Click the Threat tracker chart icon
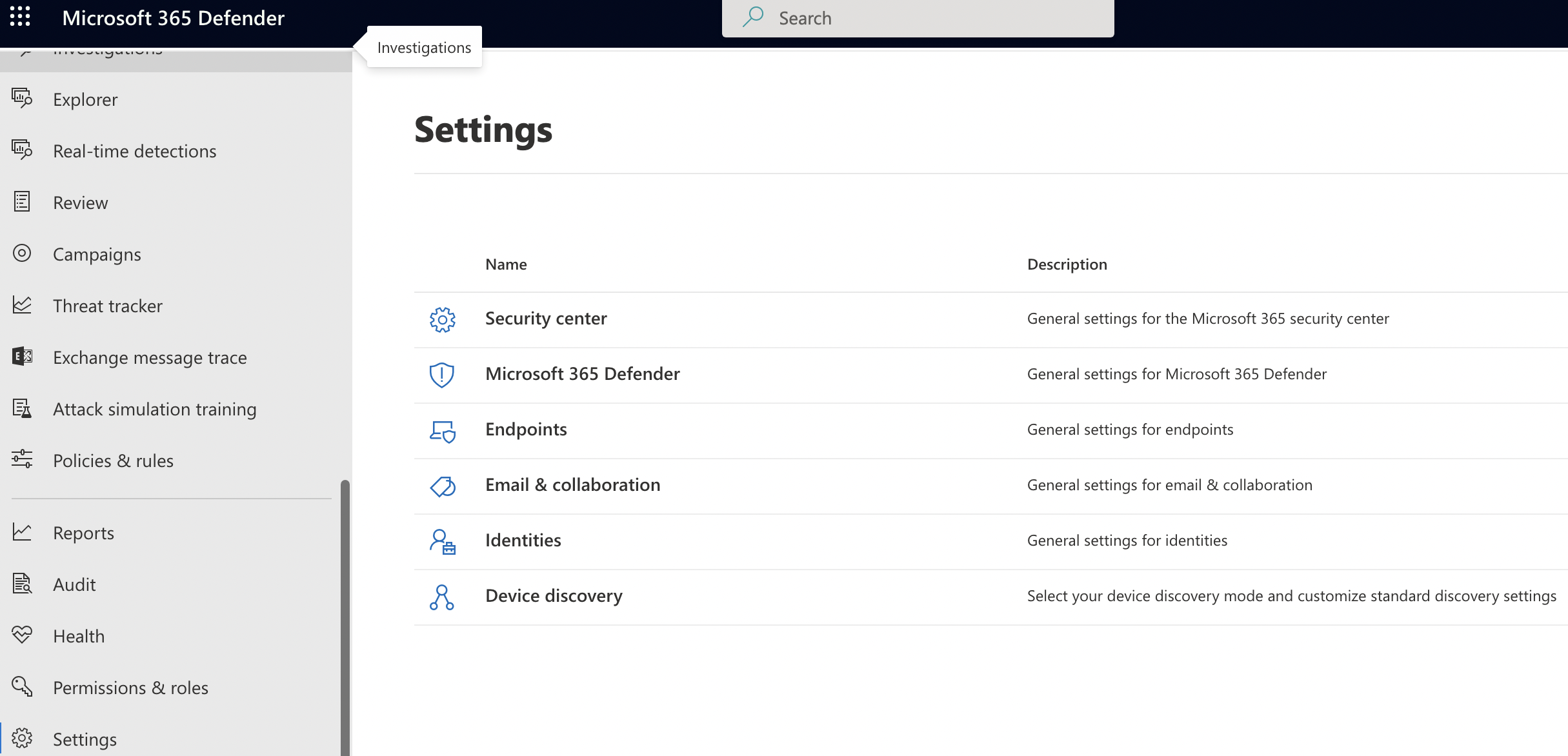 click(x=22, y=305)
